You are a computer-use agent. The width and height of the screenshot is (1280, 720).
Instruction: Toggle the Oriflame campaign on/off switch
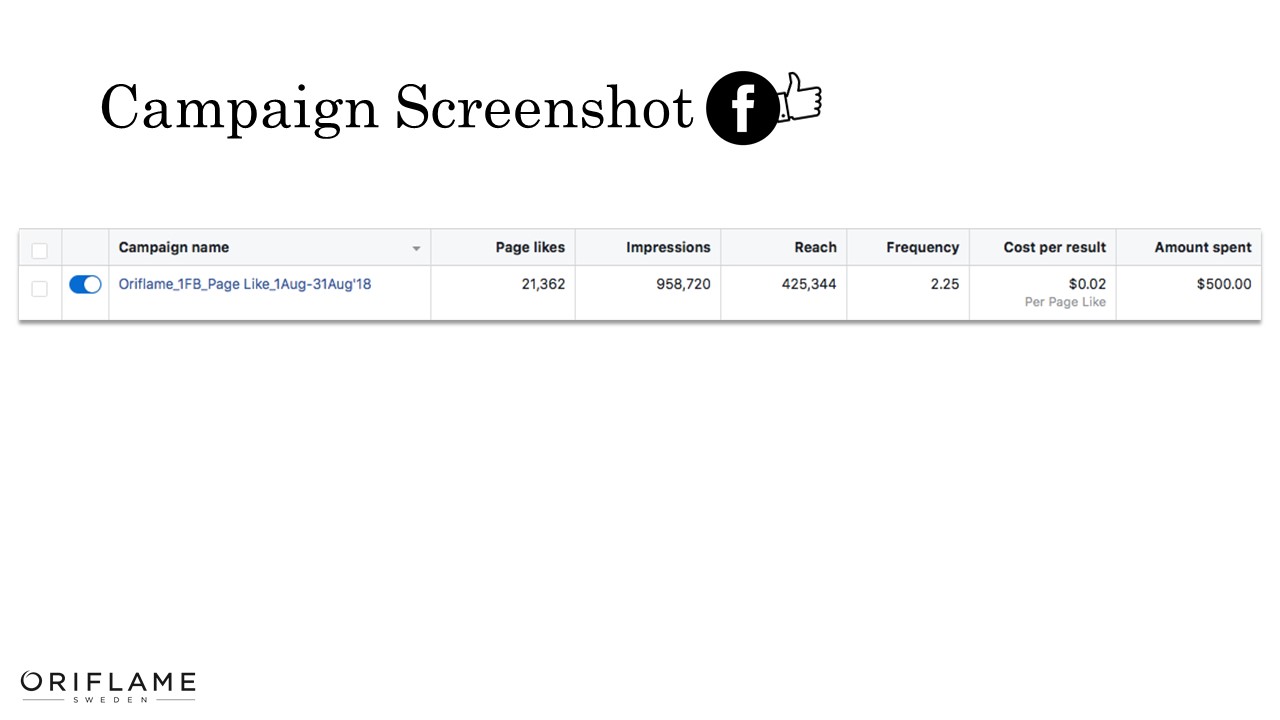85,285
